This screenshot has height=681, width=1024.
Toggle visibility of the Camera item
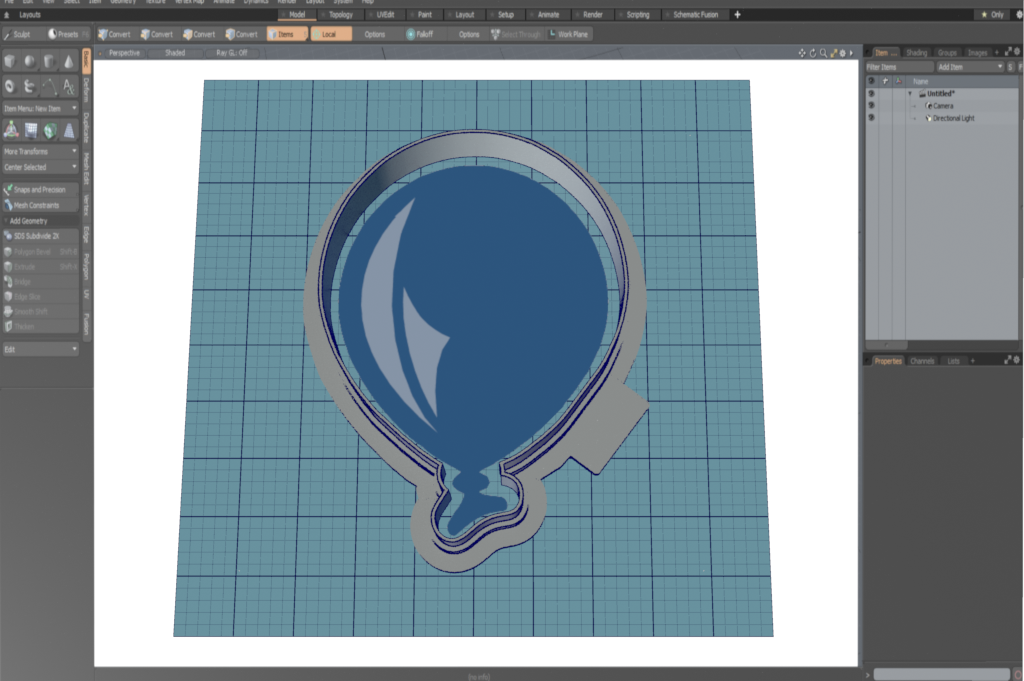point(871,105)
